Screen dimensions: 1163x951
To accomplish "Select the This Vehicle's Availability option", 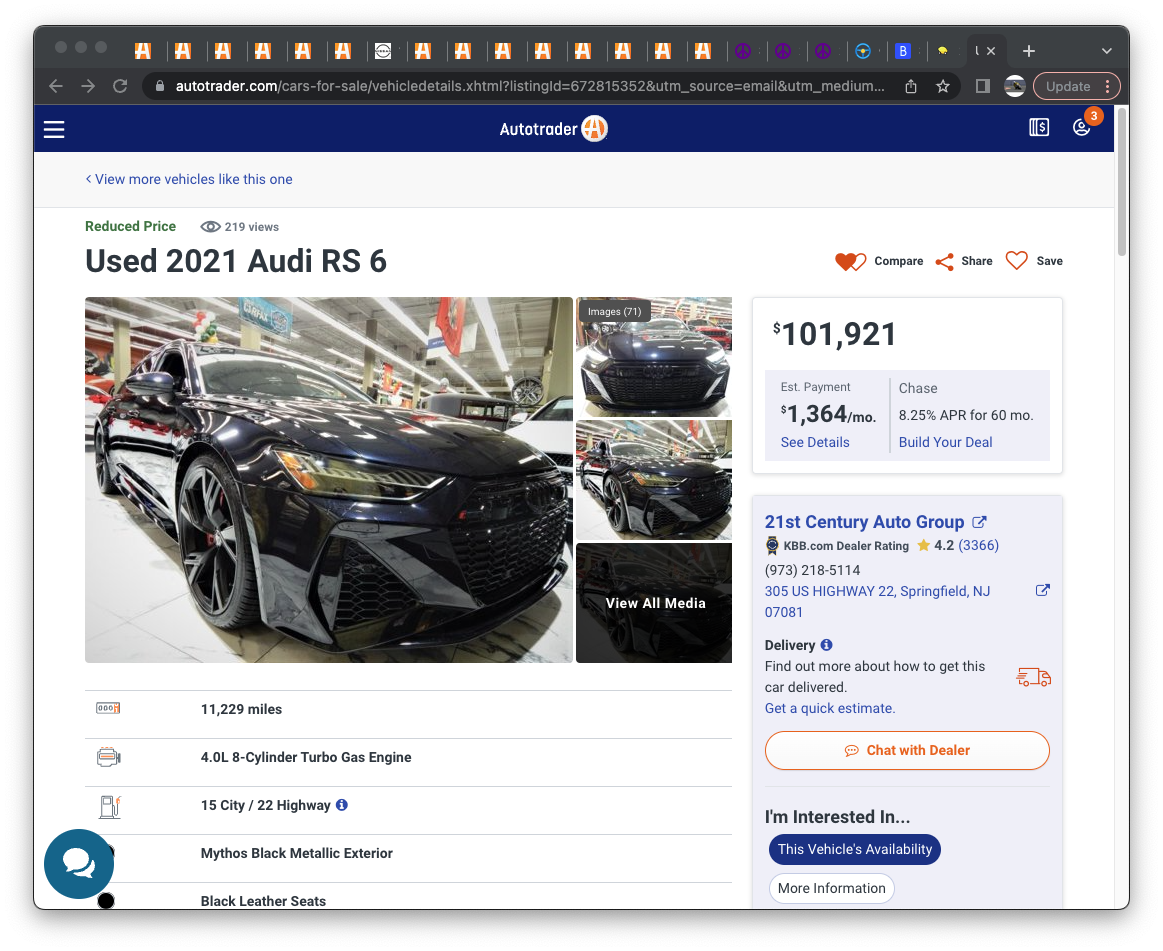I will tap(854, 849).
